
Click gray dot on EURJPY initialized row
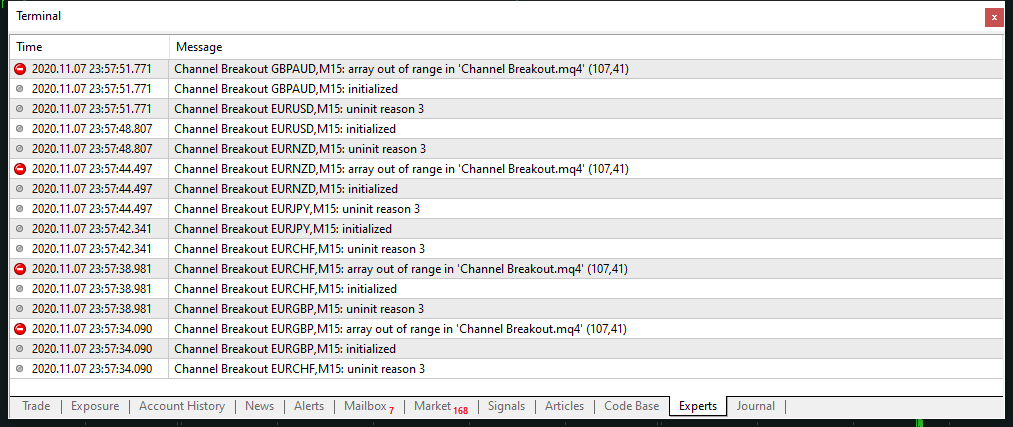[x=20, y=229]
